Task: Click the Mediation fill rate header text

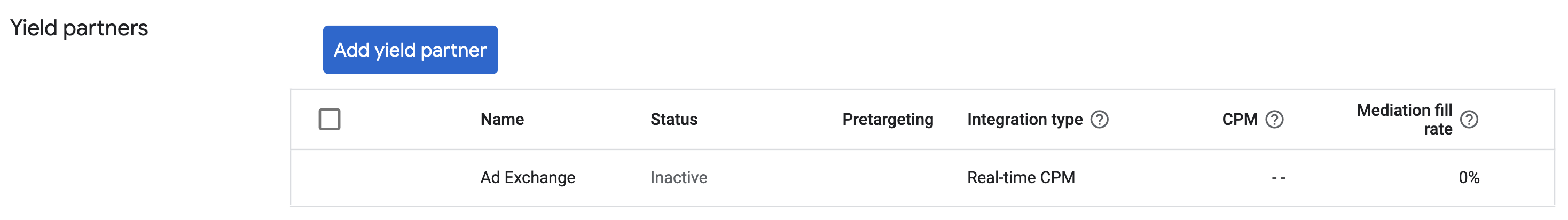Action: (1404, 120)
